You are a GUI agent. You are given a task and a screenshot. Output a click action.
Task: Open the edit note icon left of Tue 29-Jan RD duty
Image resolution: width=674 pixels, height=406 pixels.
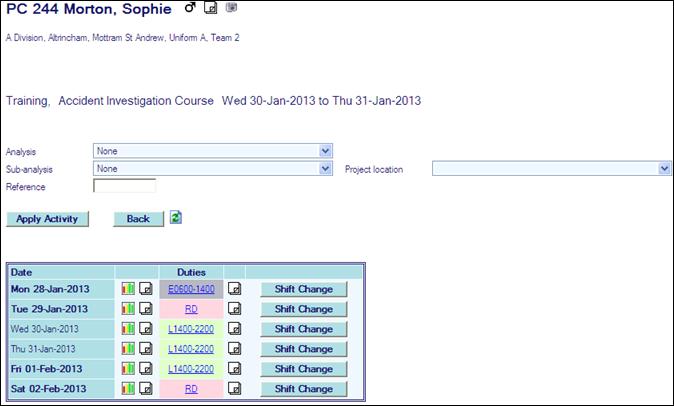145,309
